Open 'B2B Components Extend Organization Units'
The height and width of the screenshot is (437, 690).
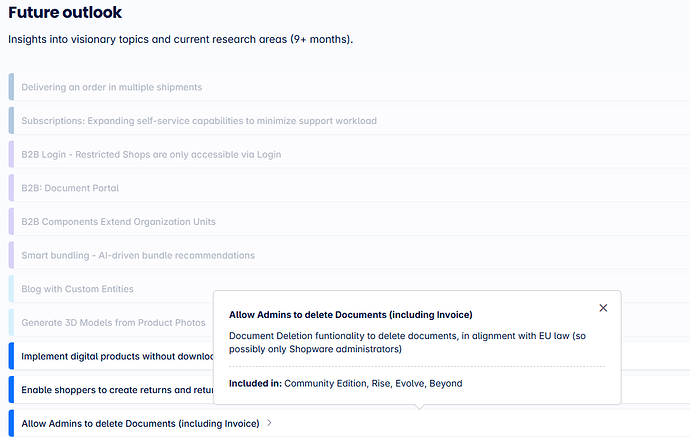point(118,222)
